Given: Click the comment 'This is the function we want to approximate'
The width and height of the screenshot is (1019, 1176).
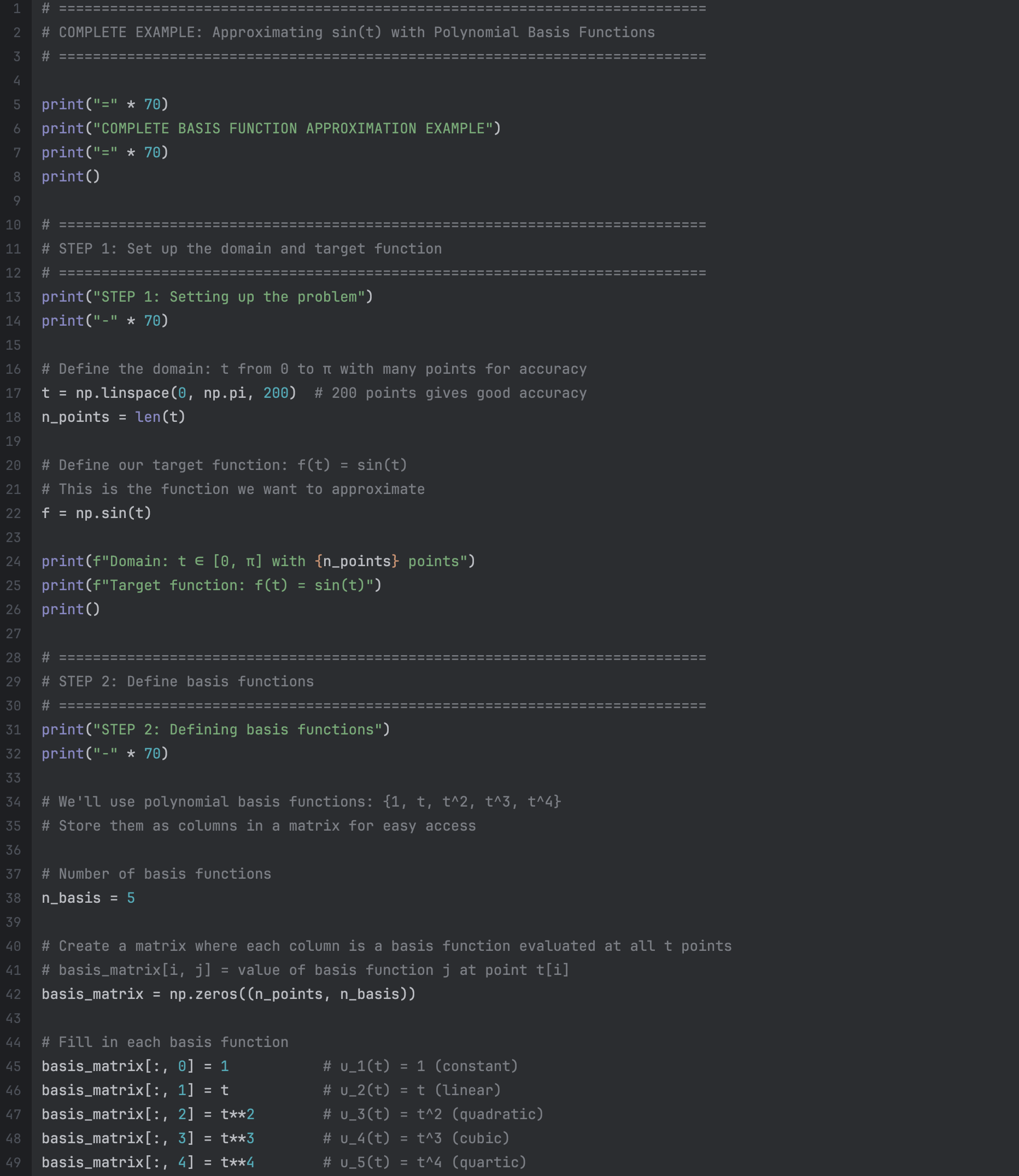Looking at the screenshot, I should click(x=233, y=490).
